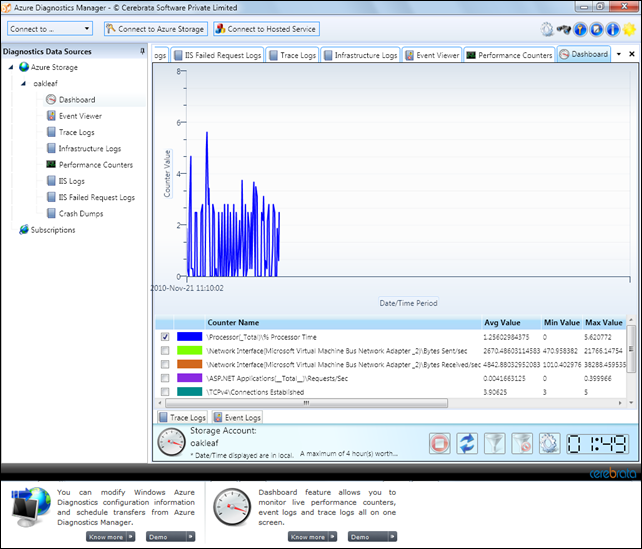642x549 pixels.
Task: Click the gauge icon beside Storage Account
Action: pos(171,442)
